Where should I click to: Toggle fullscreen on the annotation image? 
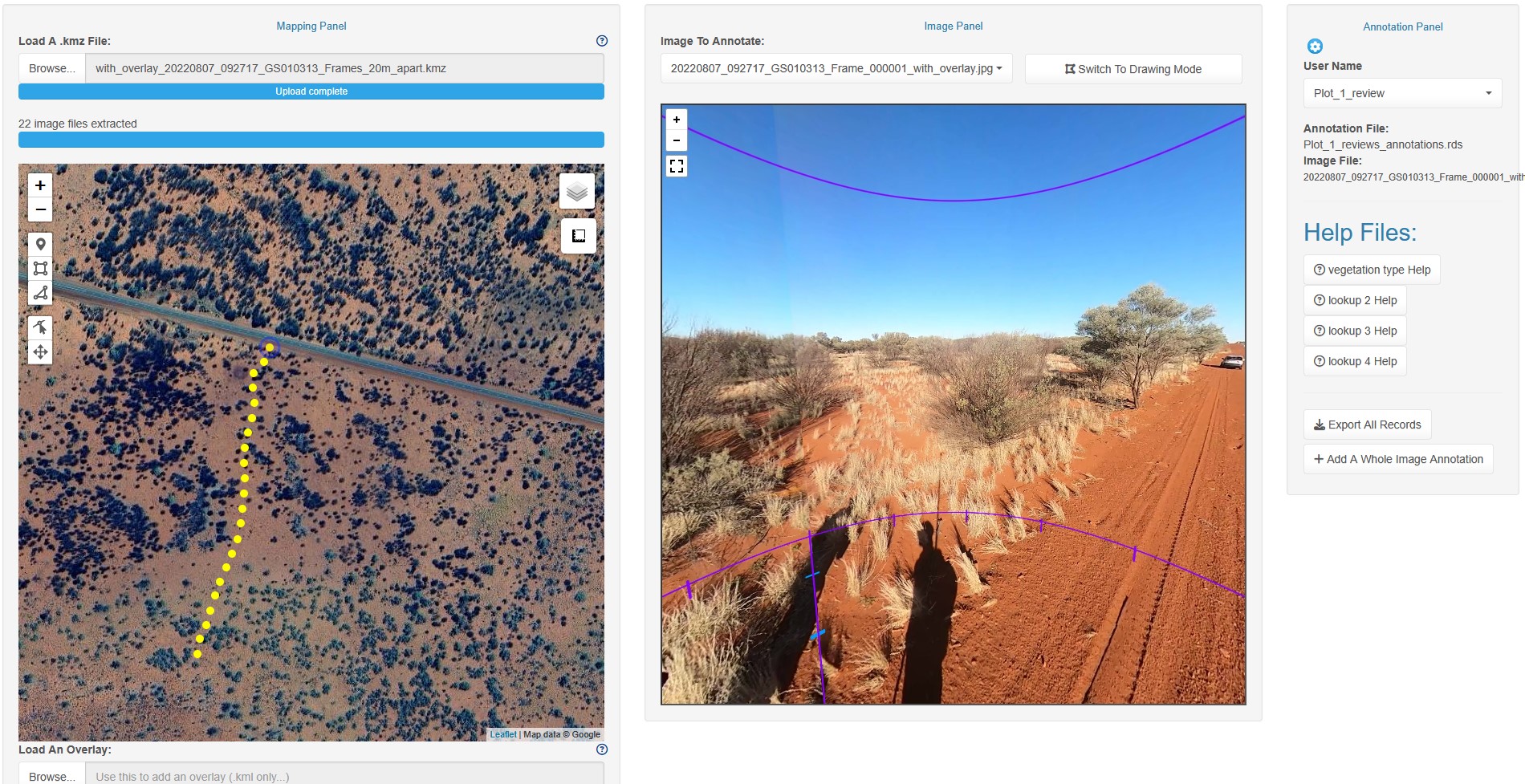tap(677, 166)
